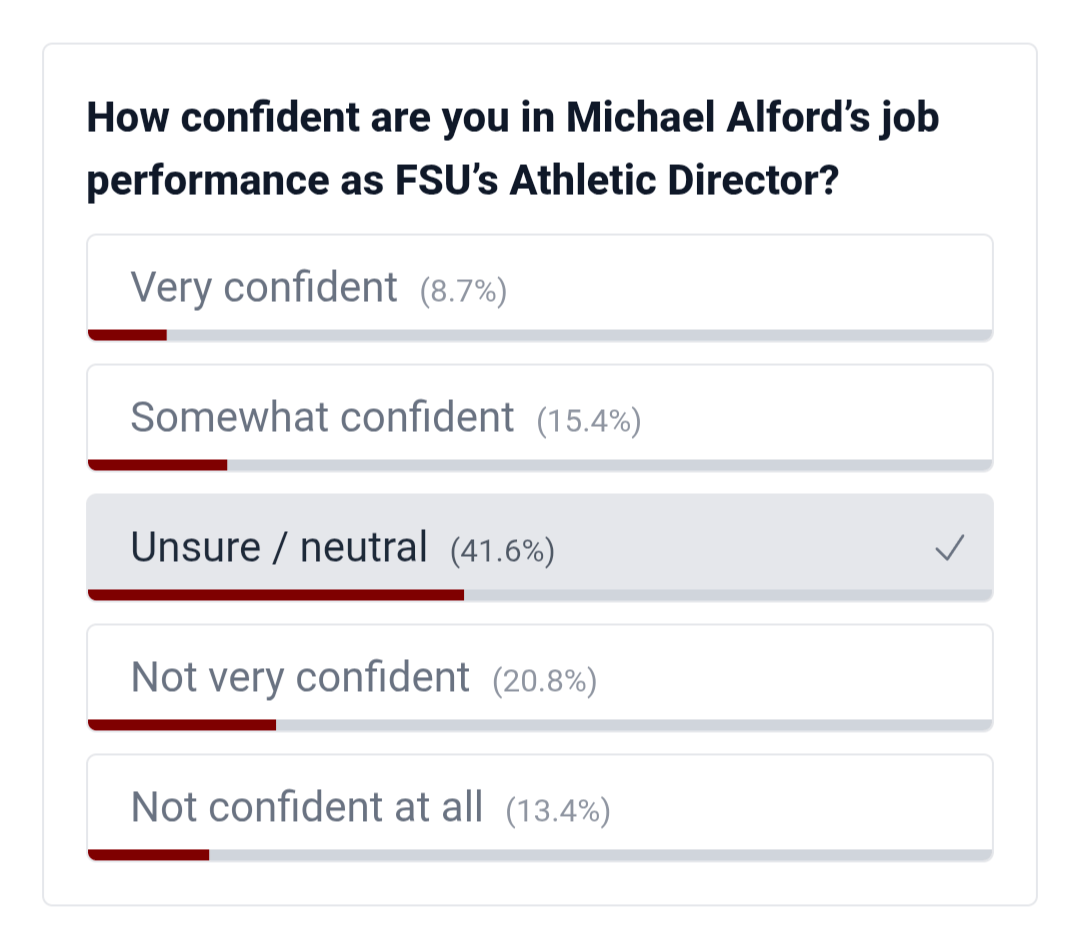Click the gray unfilled bar of Unsure / neutral
Viewport: 1080px width, 943px height.
click(x=728, y=595)
